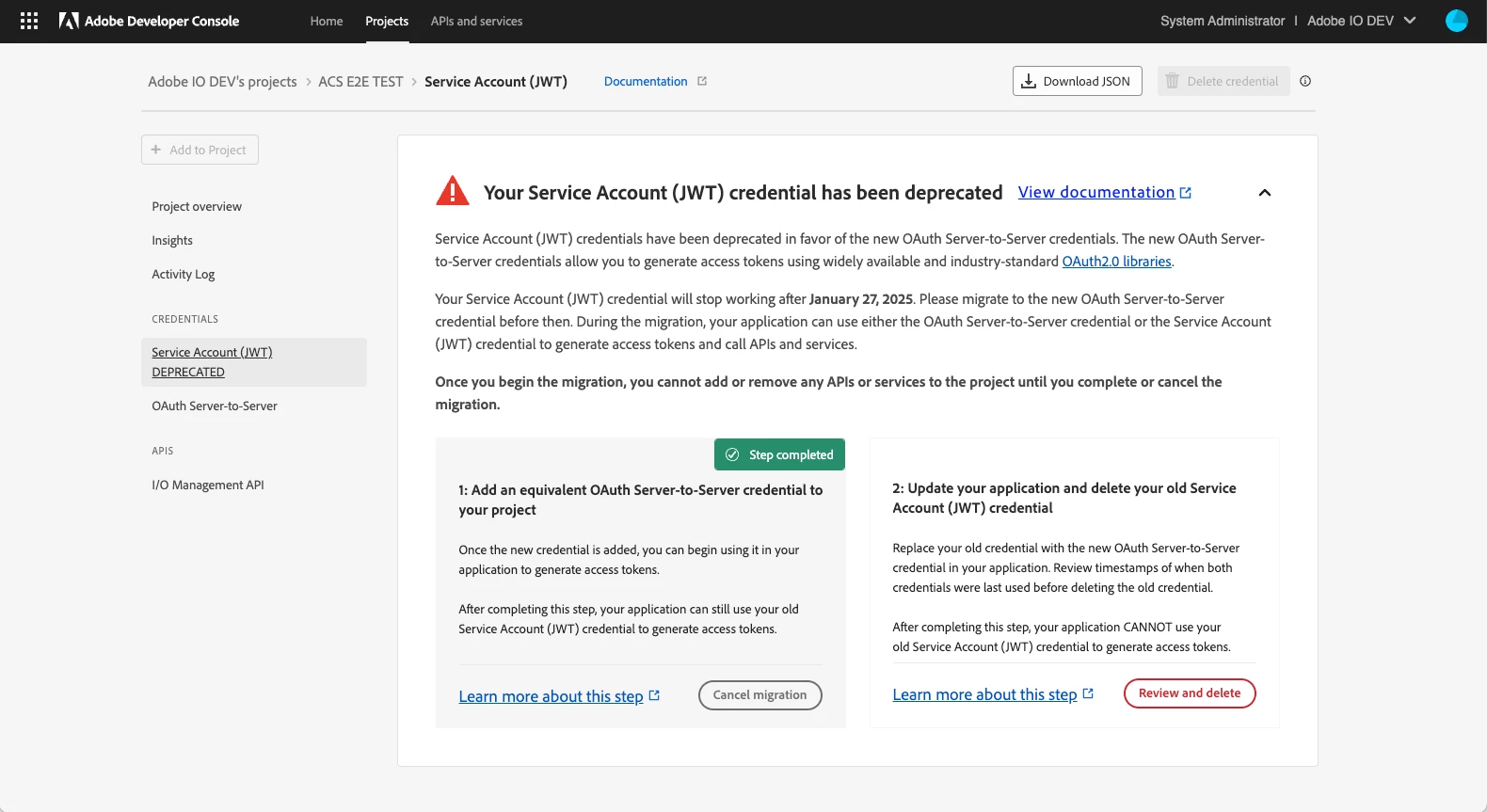Open step 2 Learn more about this step
Image resolution: width=1487 pixels, height=812 pixels.
click(x=984, y=694)
